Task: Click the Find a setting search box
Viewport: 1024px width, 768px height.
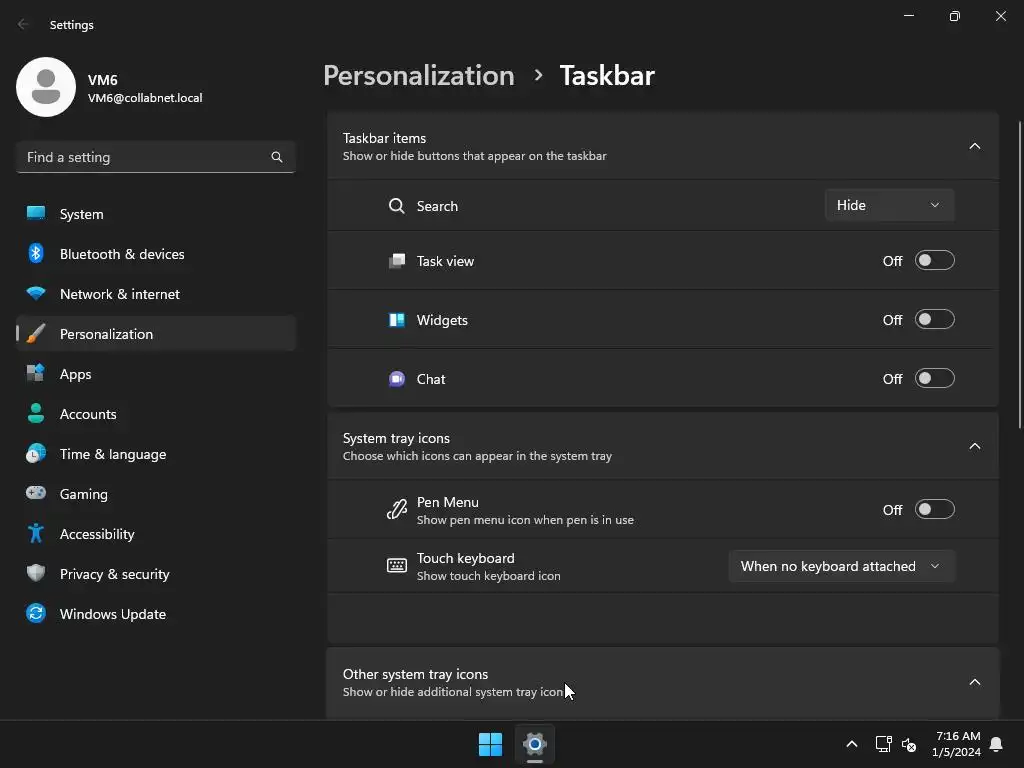Action: pos(145,157)
